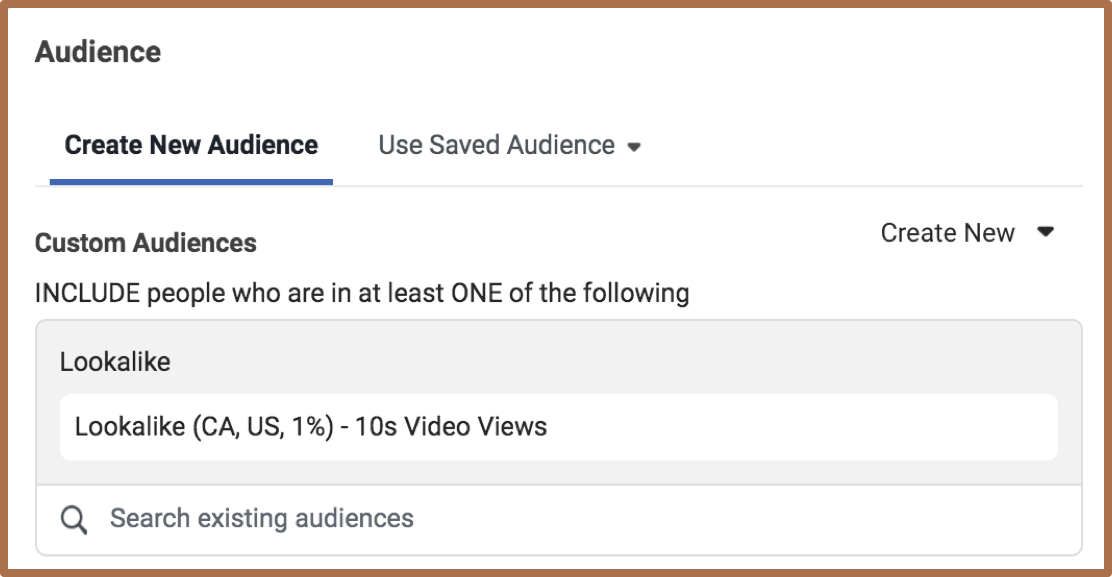Click the caret arrow beside Create New
The width and height of the screenshot is (1112, 577).
pos(1046,232)
